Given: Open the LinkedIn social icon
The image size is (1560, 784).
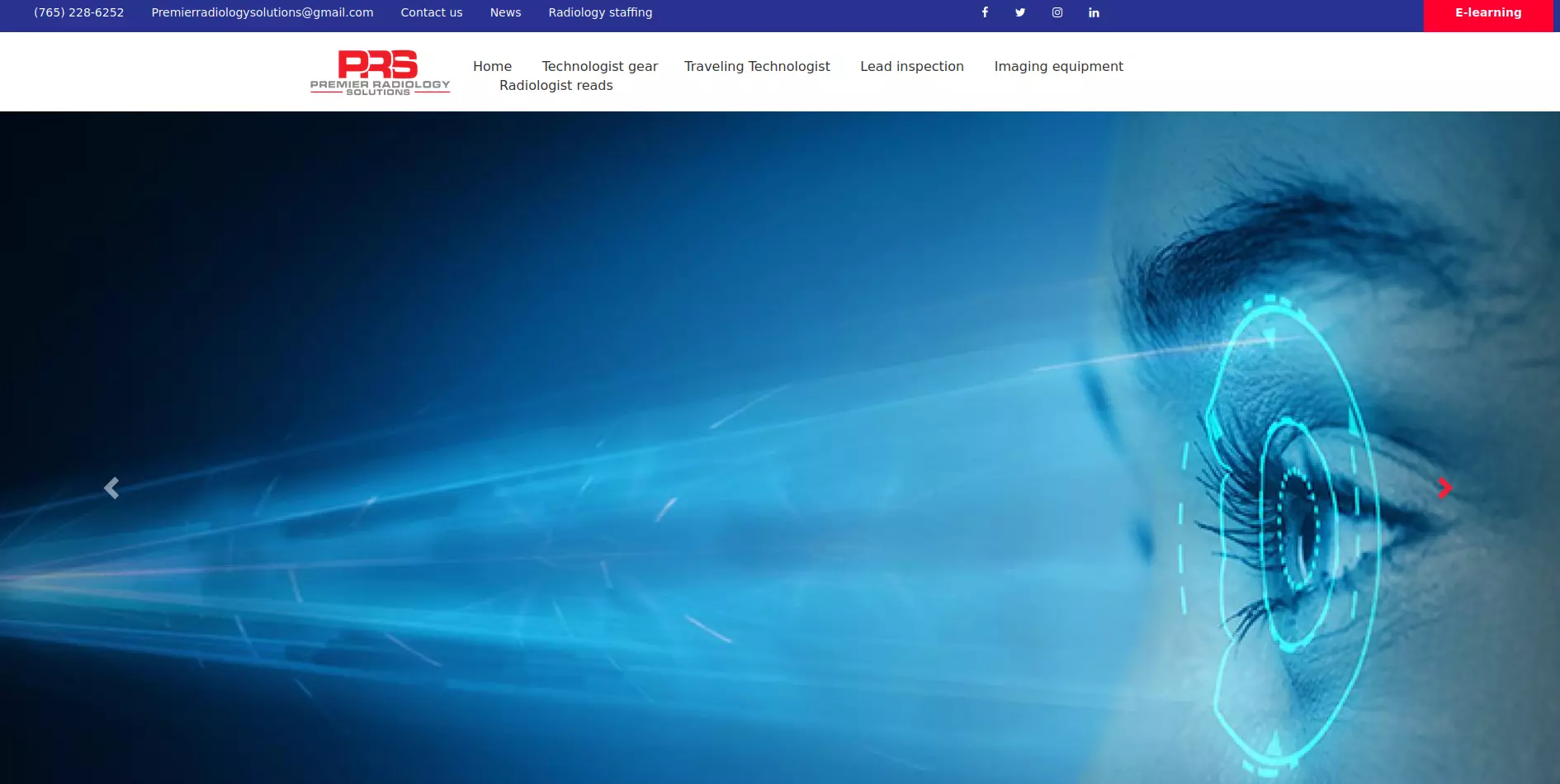Looking at the screenshot, I should coord(1094,12).
